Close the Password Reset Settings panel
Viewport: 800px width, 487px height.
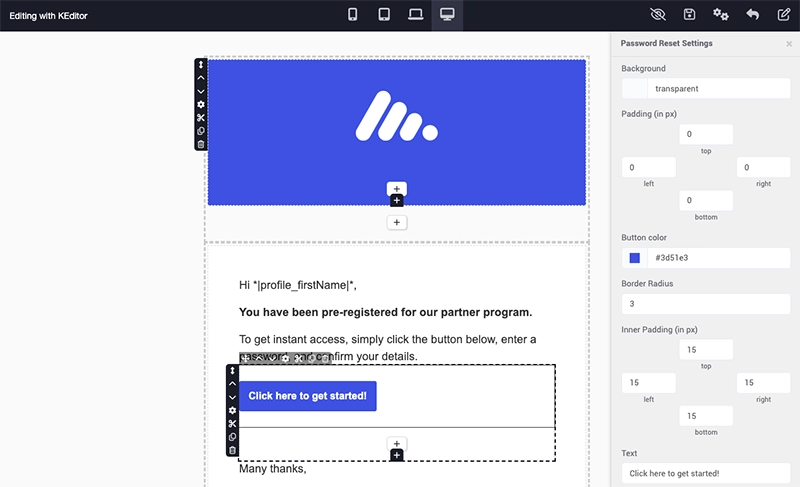(x=789, y=44)
